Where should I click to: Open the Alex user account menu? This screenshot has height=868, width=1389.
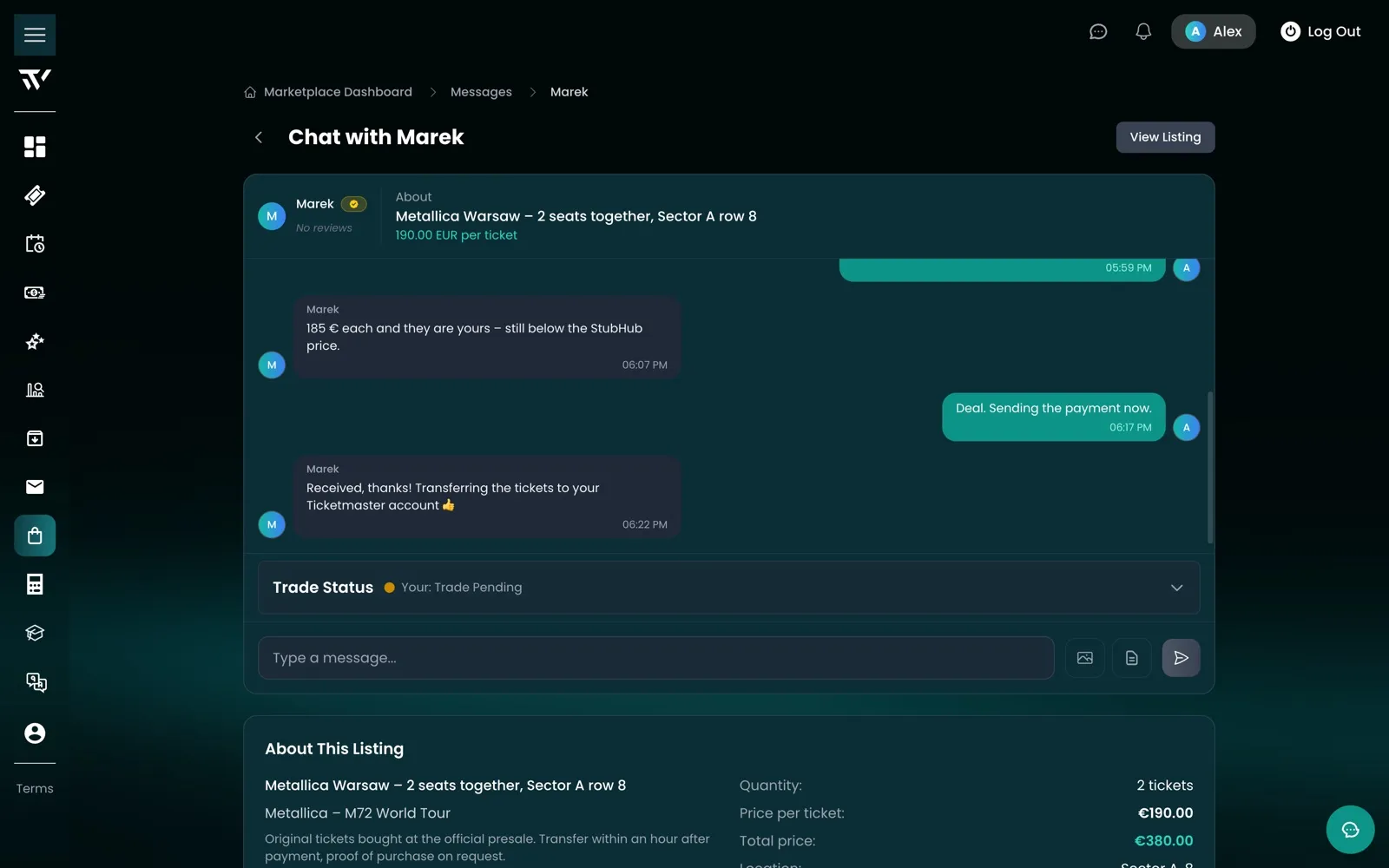pos(1213,31)
